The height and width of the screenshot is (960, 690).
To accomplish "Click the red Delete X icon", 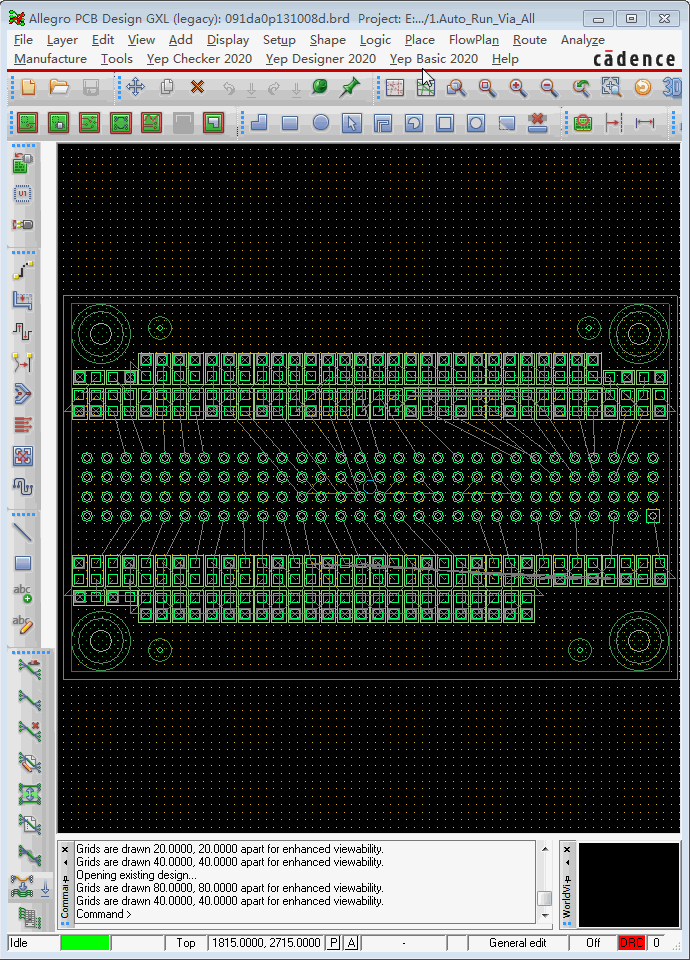I will point(197,88).
